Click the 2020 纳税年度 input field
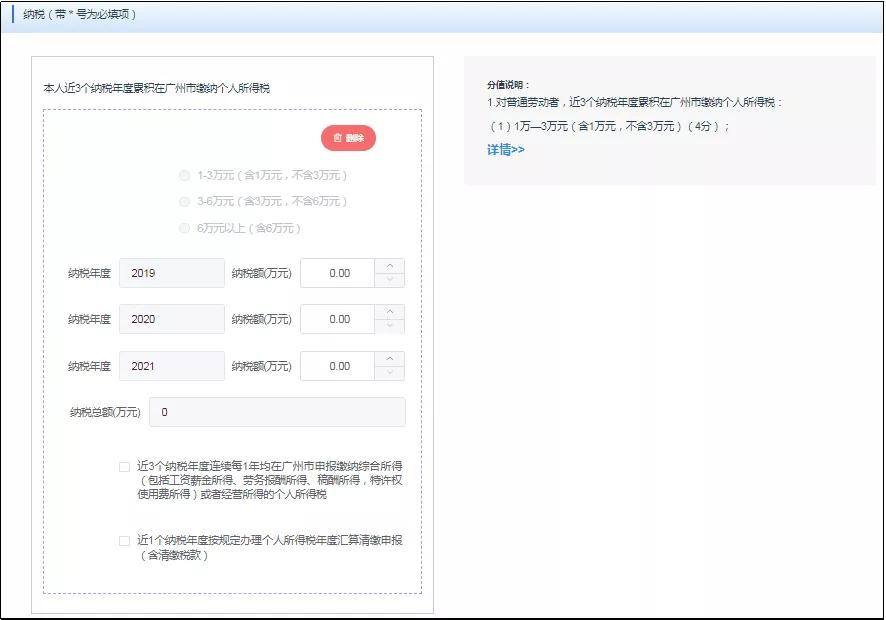This screenshot has width=886, height=620. click(x=171, y=318)
